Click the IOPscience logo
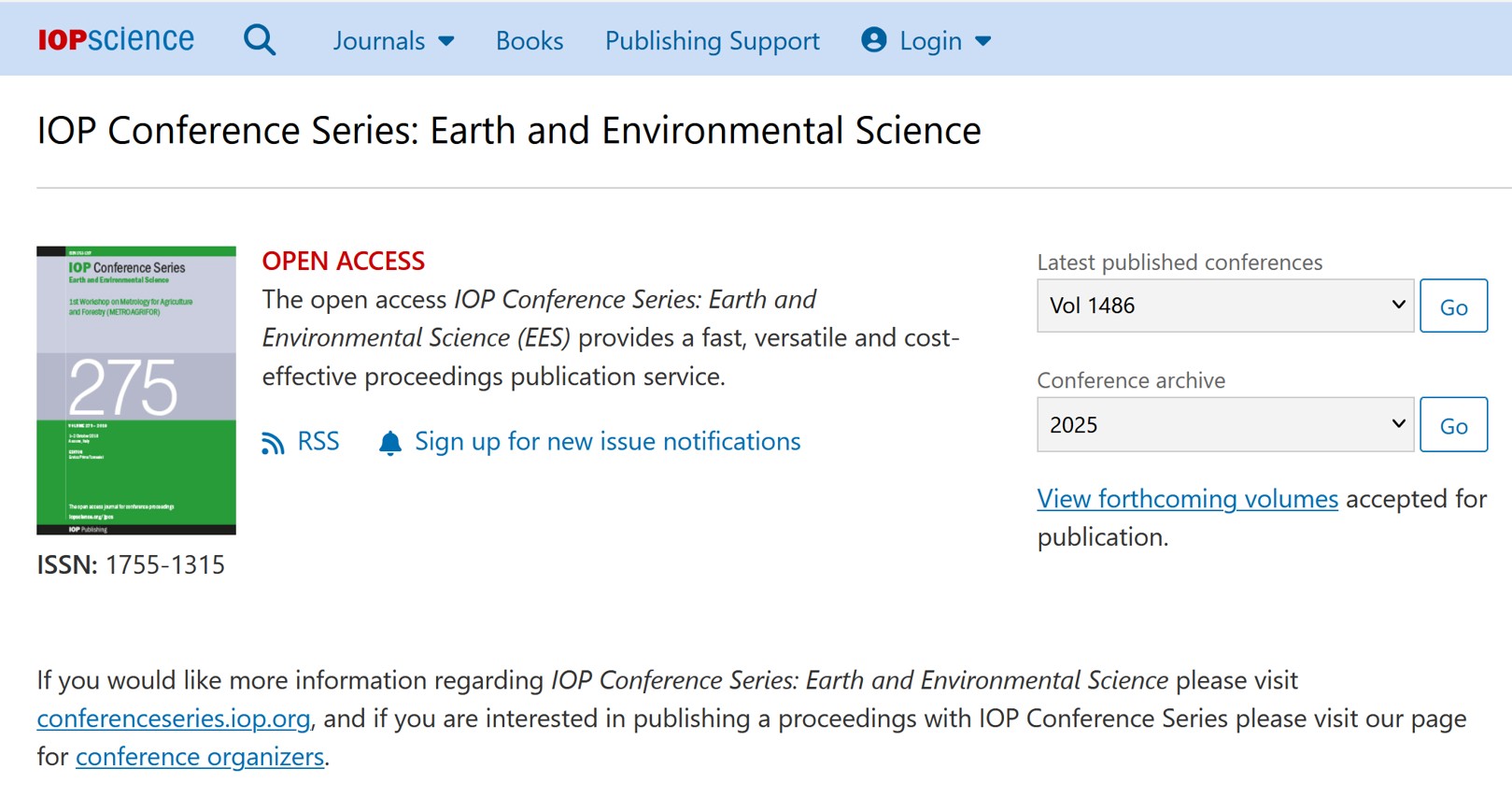The height and width of the screenshot is (797, 1512). (x=116, y=39)
